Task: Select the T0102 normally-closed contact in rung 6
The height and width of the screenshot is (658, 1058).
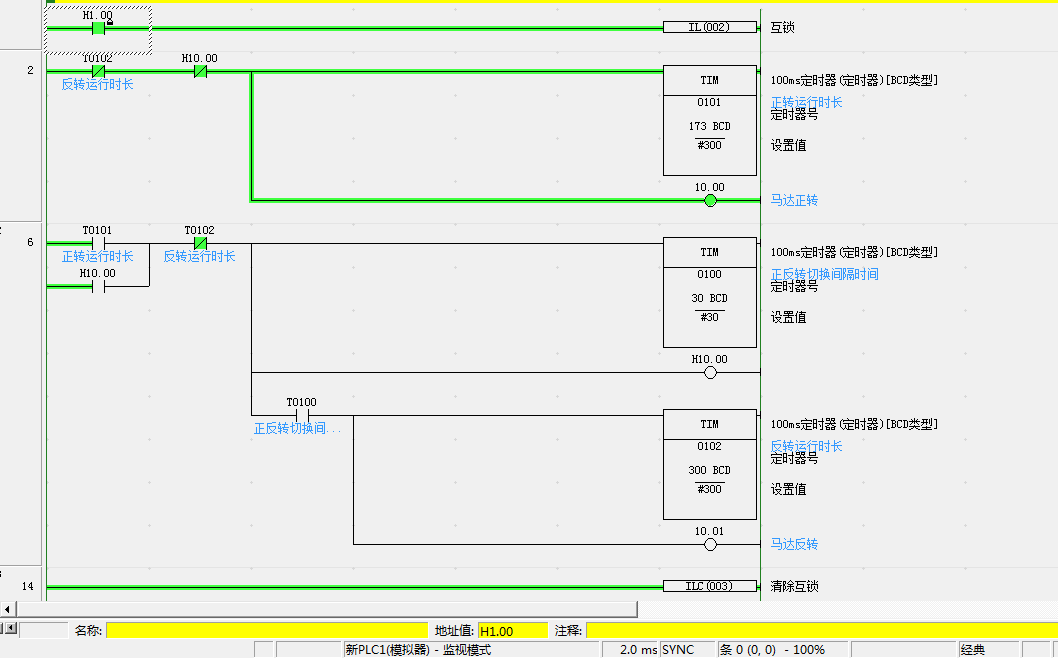Action: tap(200, 243)
